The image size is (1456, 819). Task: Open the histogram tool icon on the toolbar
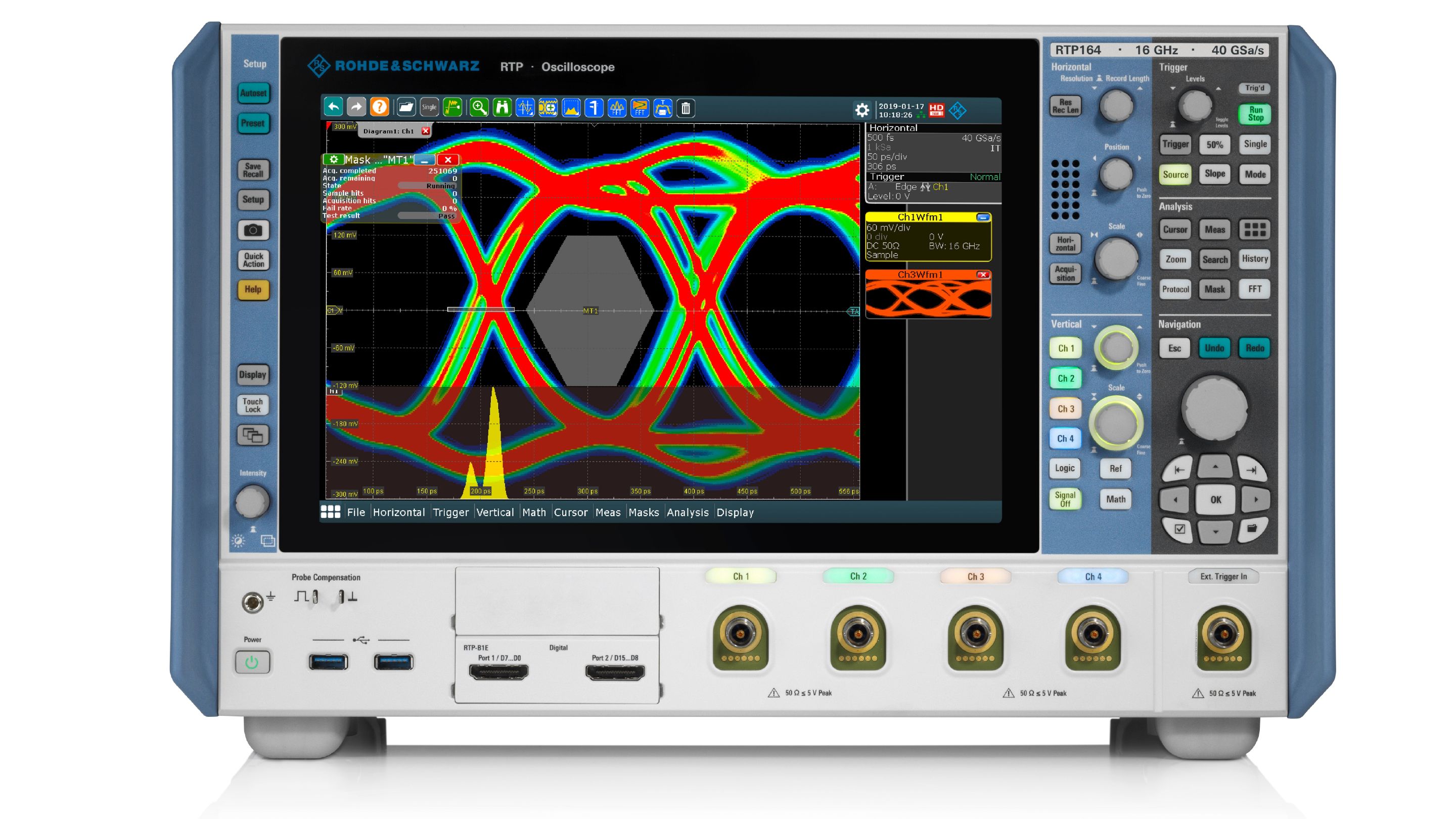571,107
